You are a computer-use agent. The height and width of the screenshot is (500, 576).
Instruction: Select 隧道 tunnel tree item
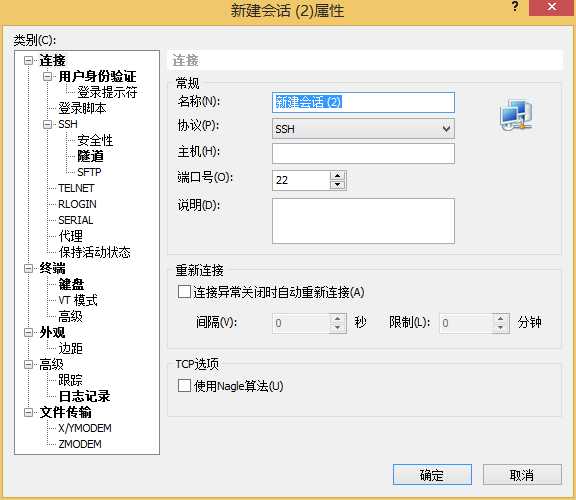coord(90,156)
